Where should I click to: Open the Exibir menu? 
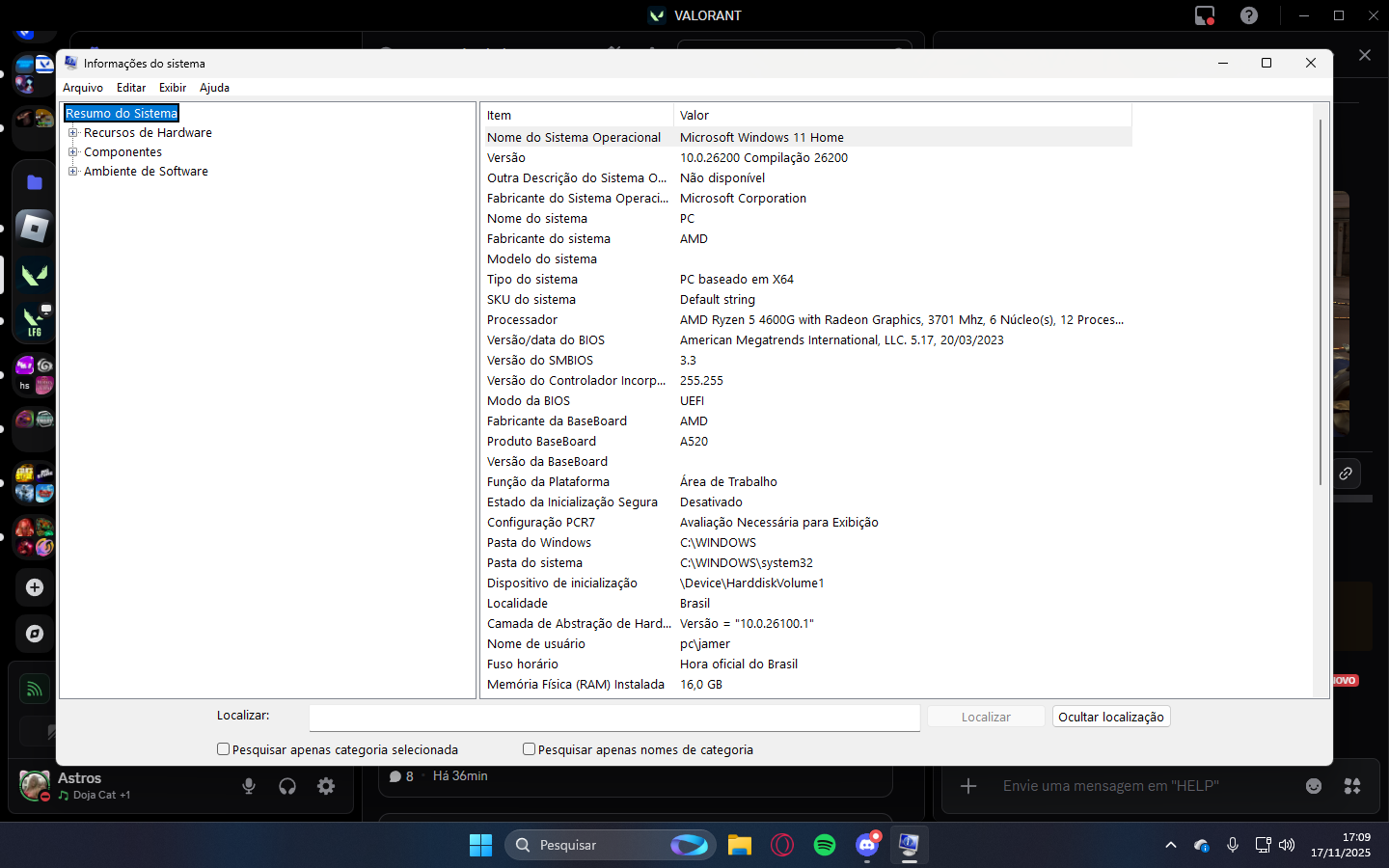click(173, 88)
